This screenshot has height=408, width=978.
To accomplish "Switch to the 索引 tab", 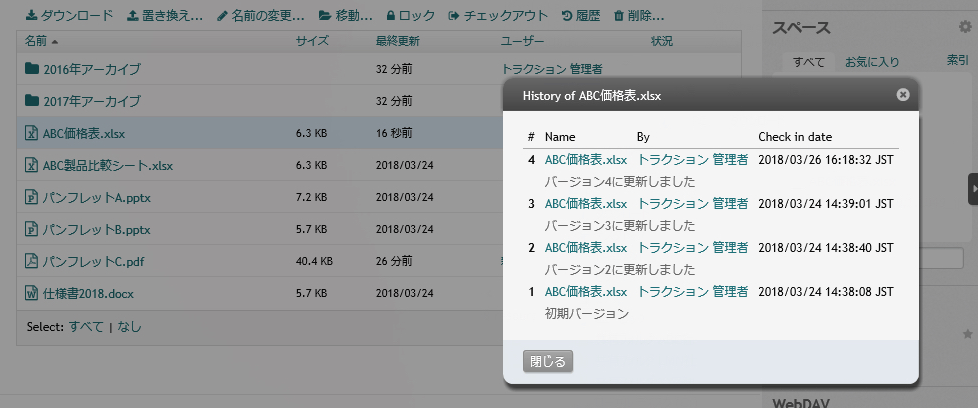I will click(x=957, y=61).
